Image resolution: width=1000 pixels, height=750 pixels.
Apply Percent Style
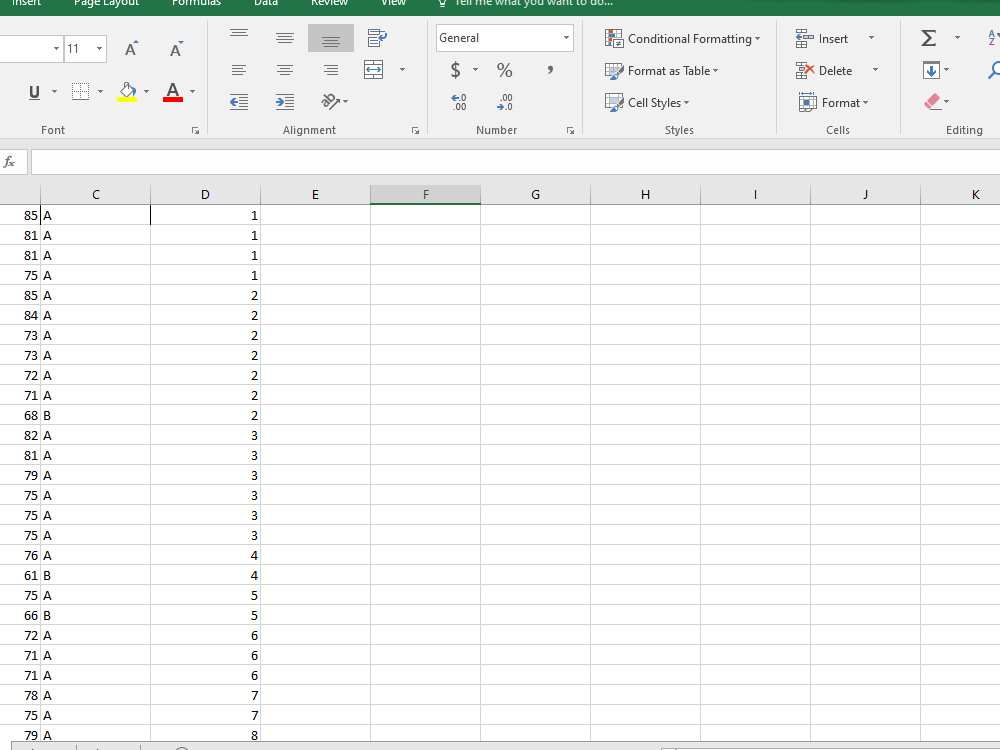click(504, 70)
